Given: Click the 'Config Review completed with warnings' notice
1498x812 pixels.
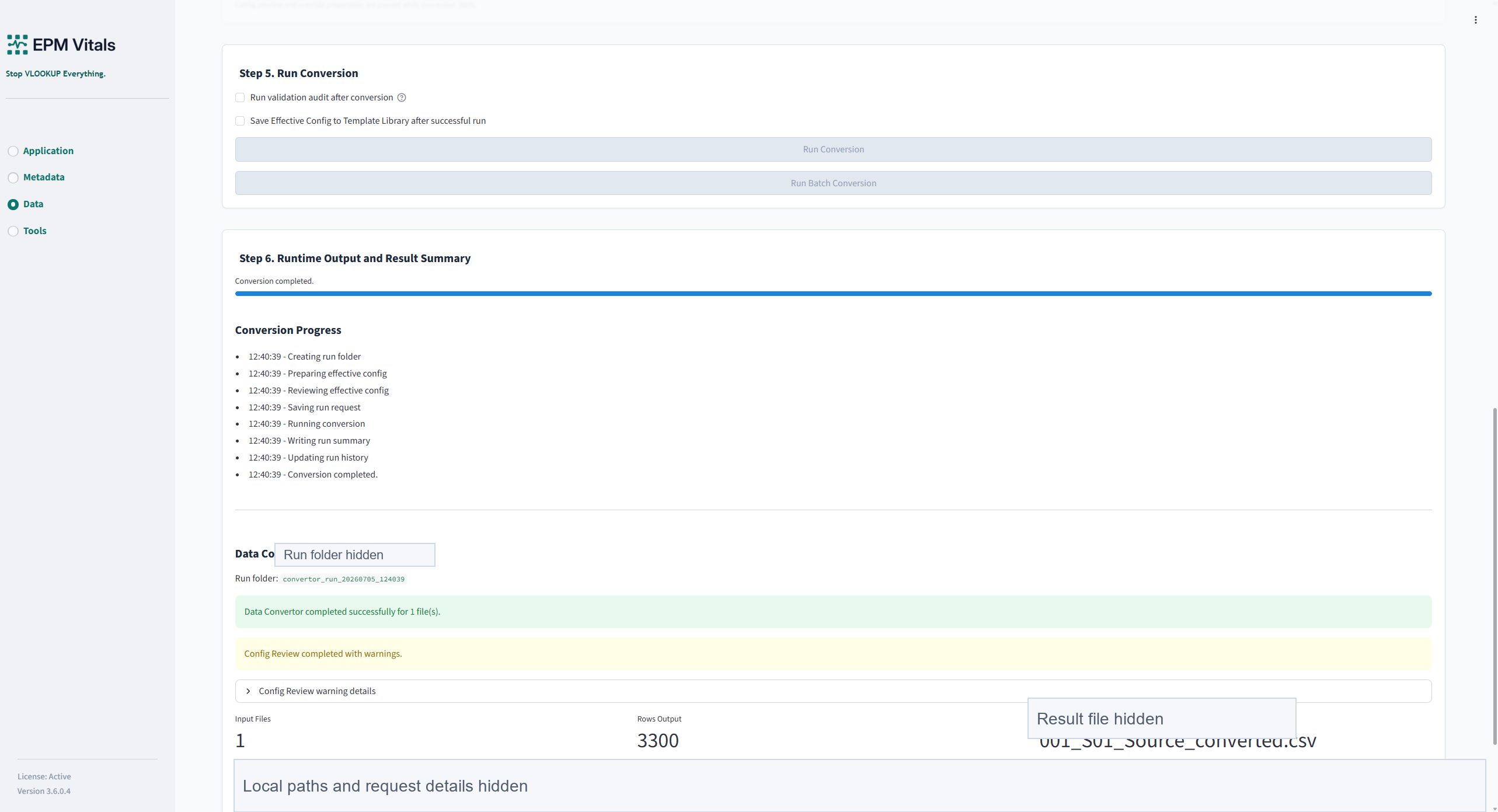Looking at the screenshot, I should pos(833,654).
